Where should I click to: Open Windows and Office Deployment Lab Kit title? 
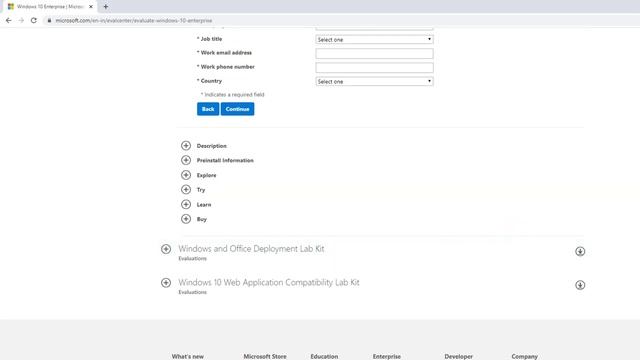click(x=251, y=249)
